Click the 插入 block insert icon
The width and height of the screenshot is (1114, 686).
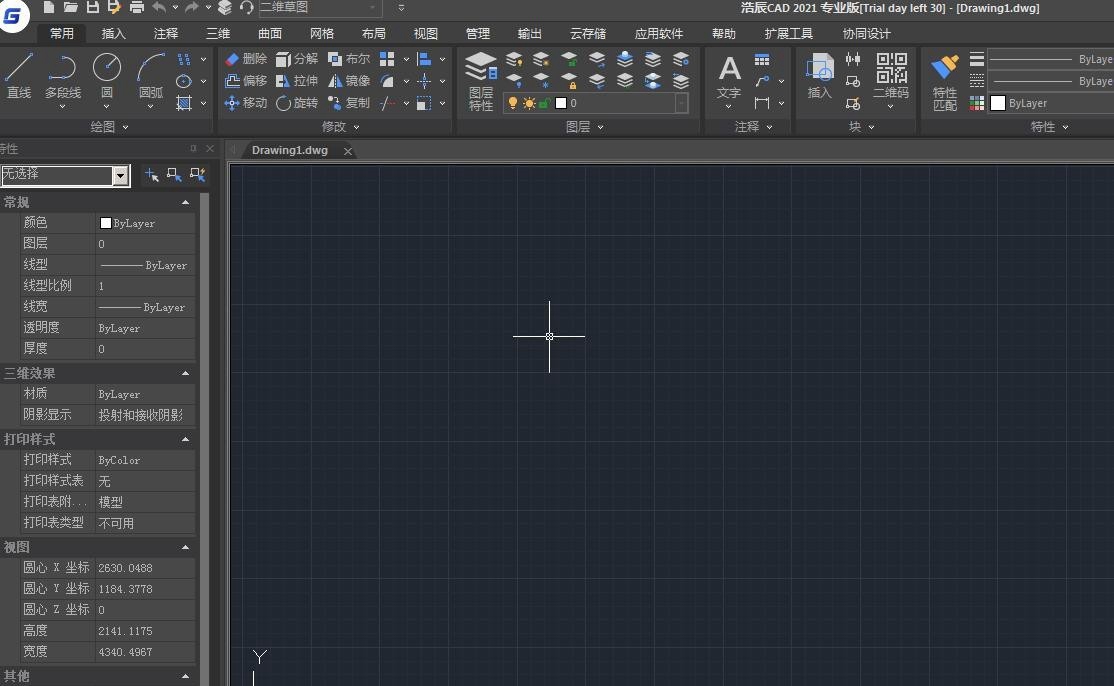pyautogui.click(x=819, y=77)
